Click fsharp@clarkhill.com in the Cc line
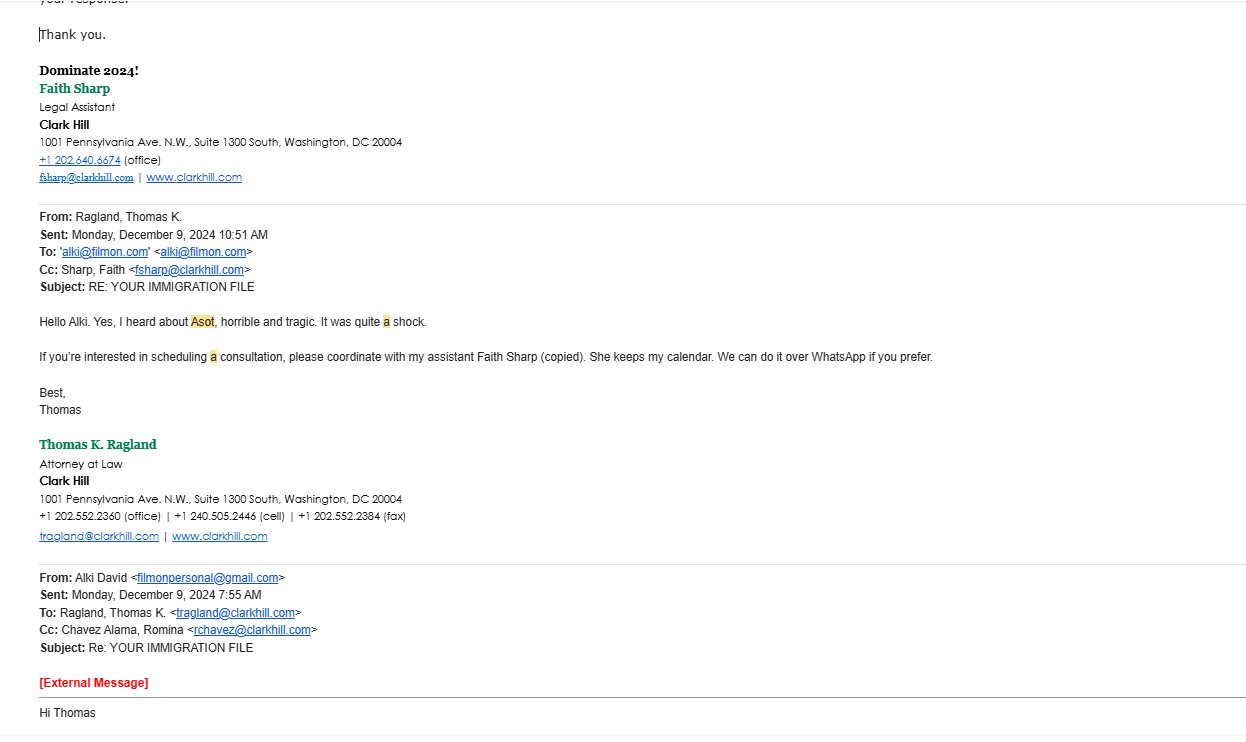The image size is (1246, 742). tap(189, 270)
